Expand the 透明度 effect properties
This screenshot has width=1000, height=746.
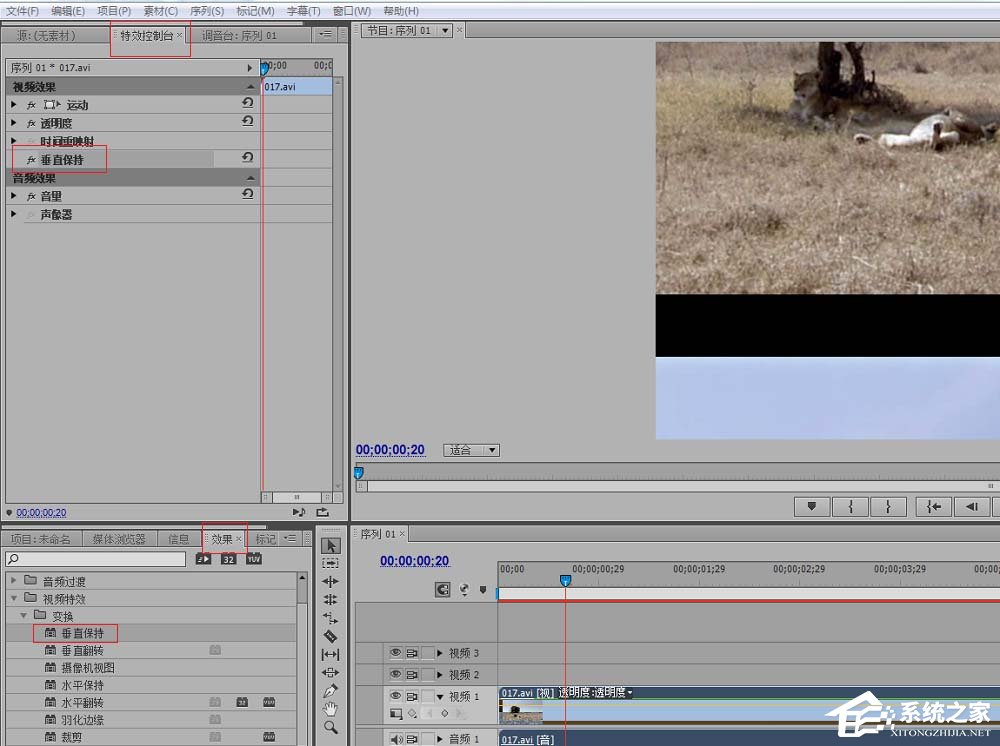pyautogui.click(x=14, y=123)
